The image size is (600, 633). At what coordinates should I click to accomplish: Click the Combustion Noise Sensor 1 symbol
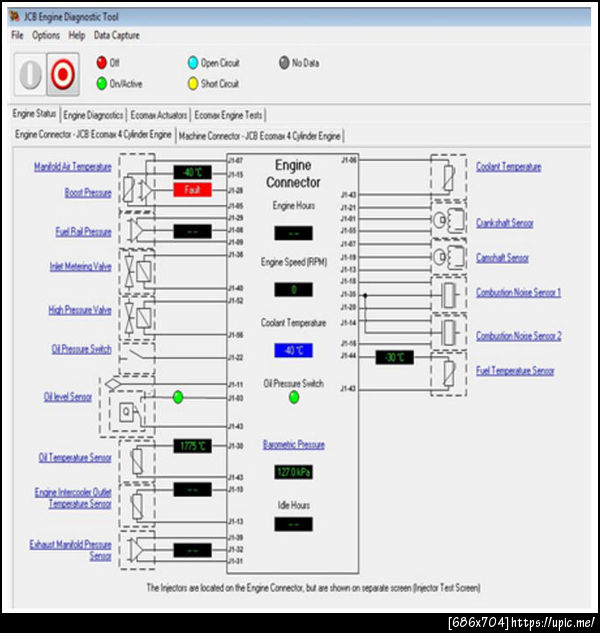point(449,295)
